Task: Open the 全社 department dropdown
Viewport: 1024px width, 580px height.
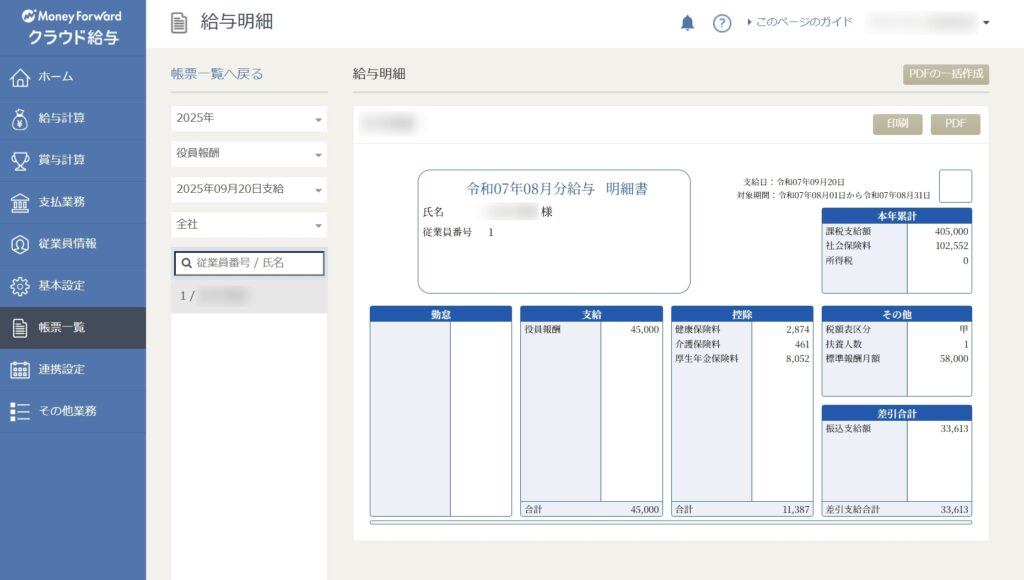Action: (249, 225)
